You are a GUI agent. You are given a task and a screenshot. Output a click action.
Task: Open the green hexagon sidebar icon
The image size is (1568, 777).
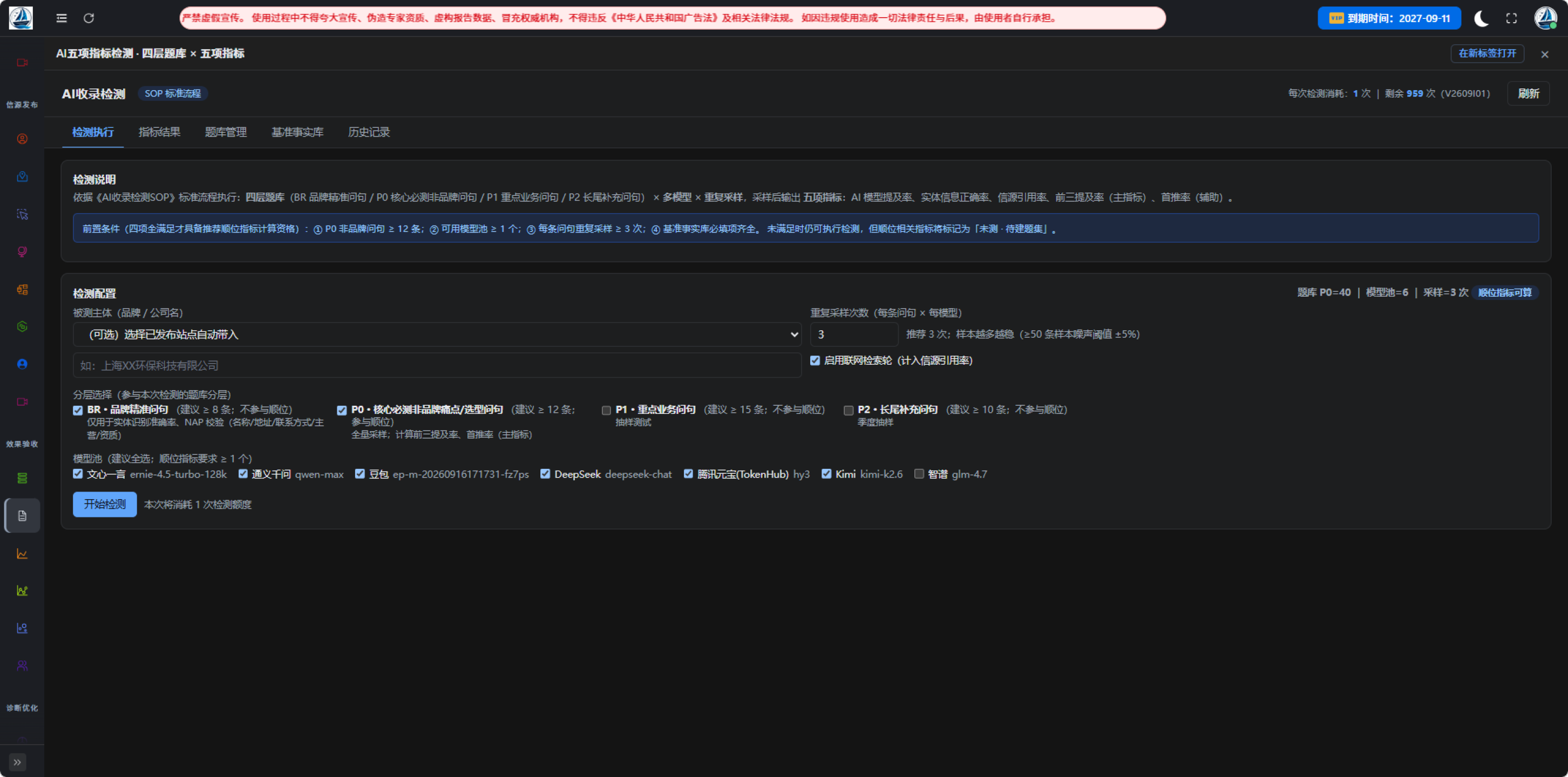(23, 327)
